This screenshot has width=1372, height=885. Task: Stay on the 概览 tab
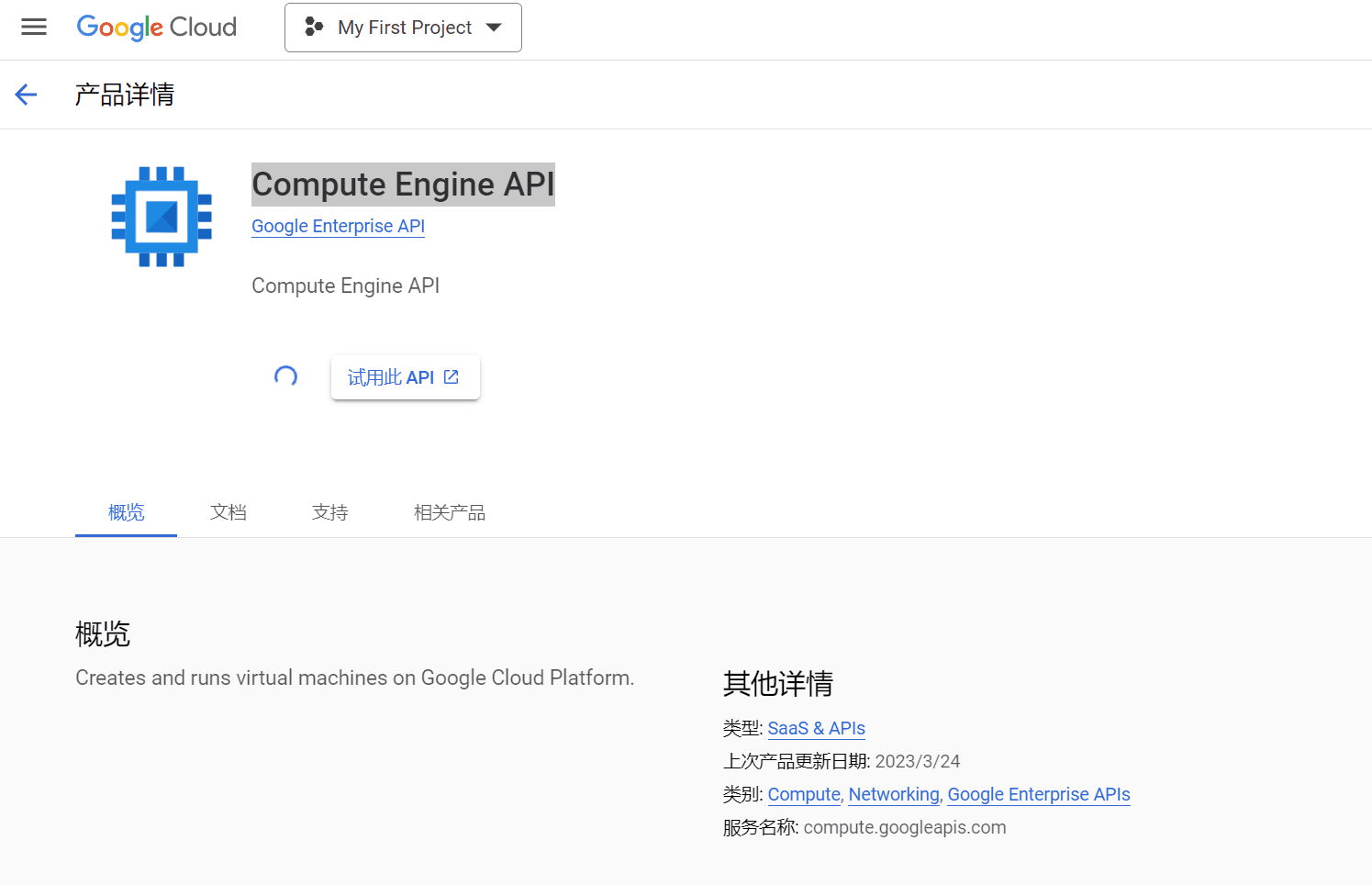126,512
